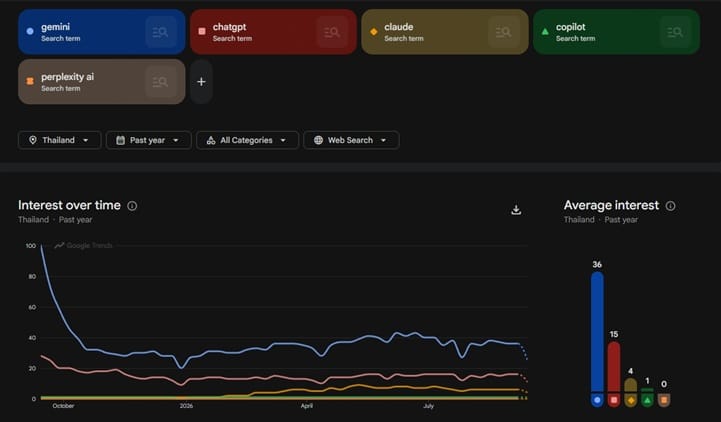721x422 pixels.
Task: Show info for Average interest
Action: [670, 206]
